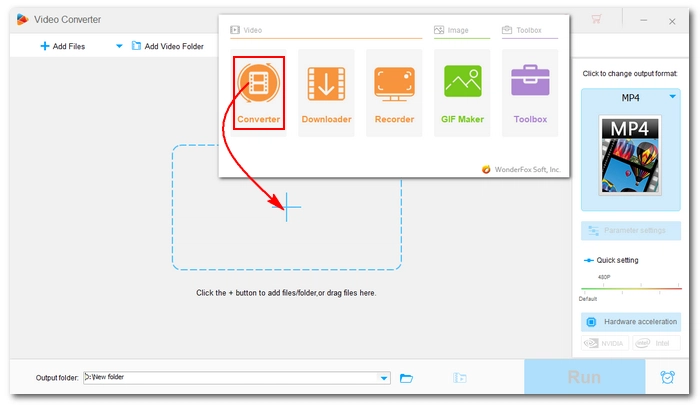Image resolution: width=700 pixels, height=405 pixels.
Task: Toggle Hardware acceleration
Action: coord(631,321)
